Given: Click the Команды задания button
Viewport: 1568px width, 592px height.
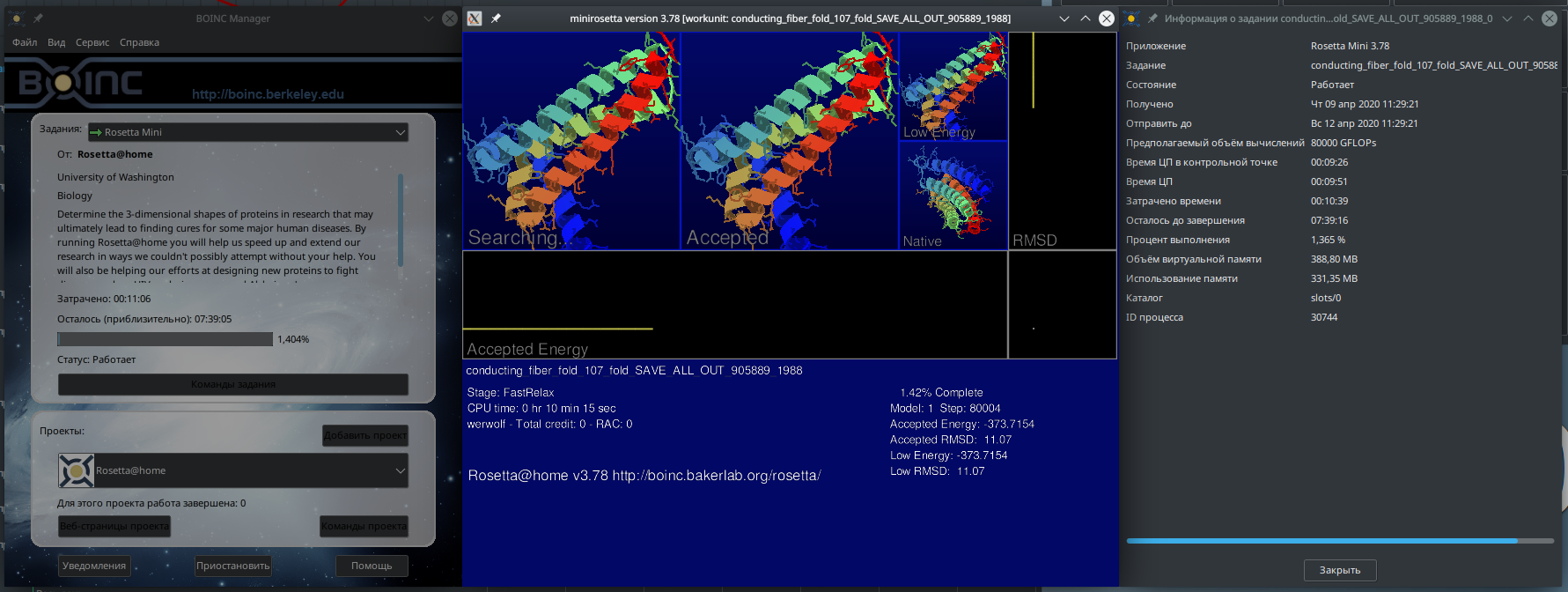Looking at the screenshot, I should [x=233, y=384].
